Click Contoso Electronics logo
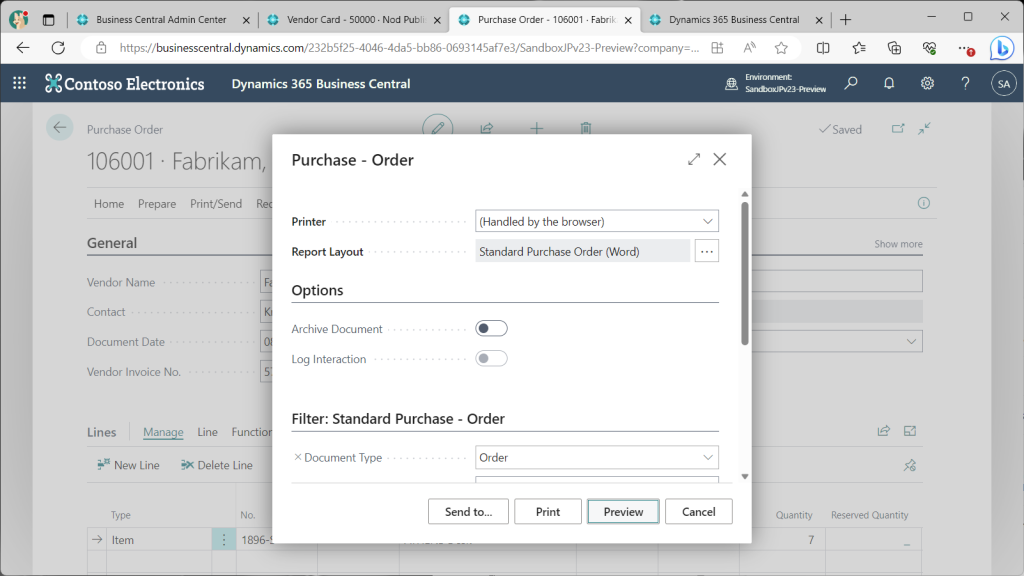This screenshot has height=576, width=1024. coord(125,84)
